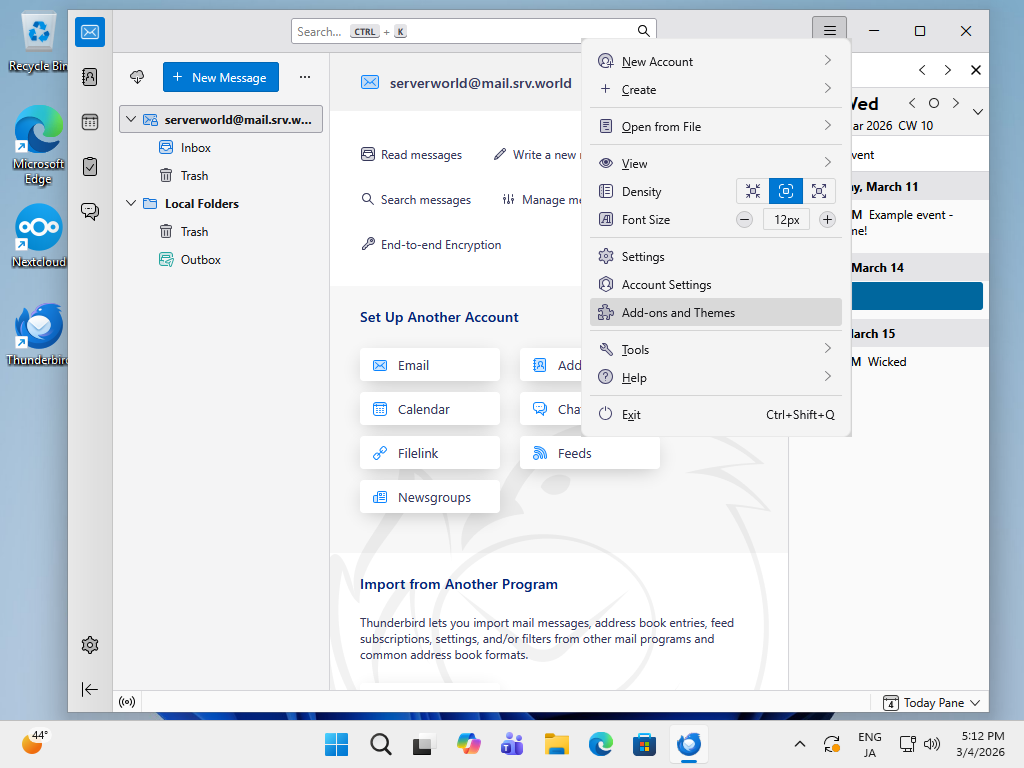1024x768 pixels.
Task: Click the online status icon in status bar
Action: [x=127, y=702]
